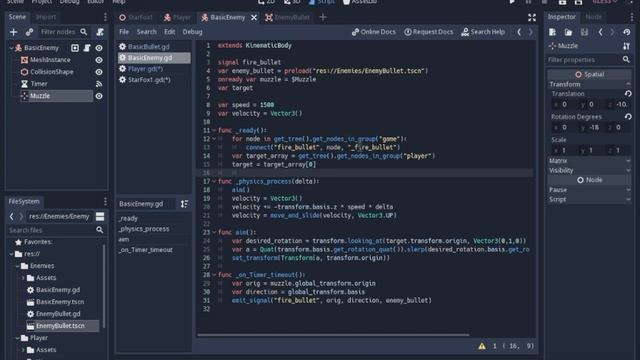Toggle distraction-free mode with the expand icon
The width and height of the screenshot is (640, 360).
531,17
